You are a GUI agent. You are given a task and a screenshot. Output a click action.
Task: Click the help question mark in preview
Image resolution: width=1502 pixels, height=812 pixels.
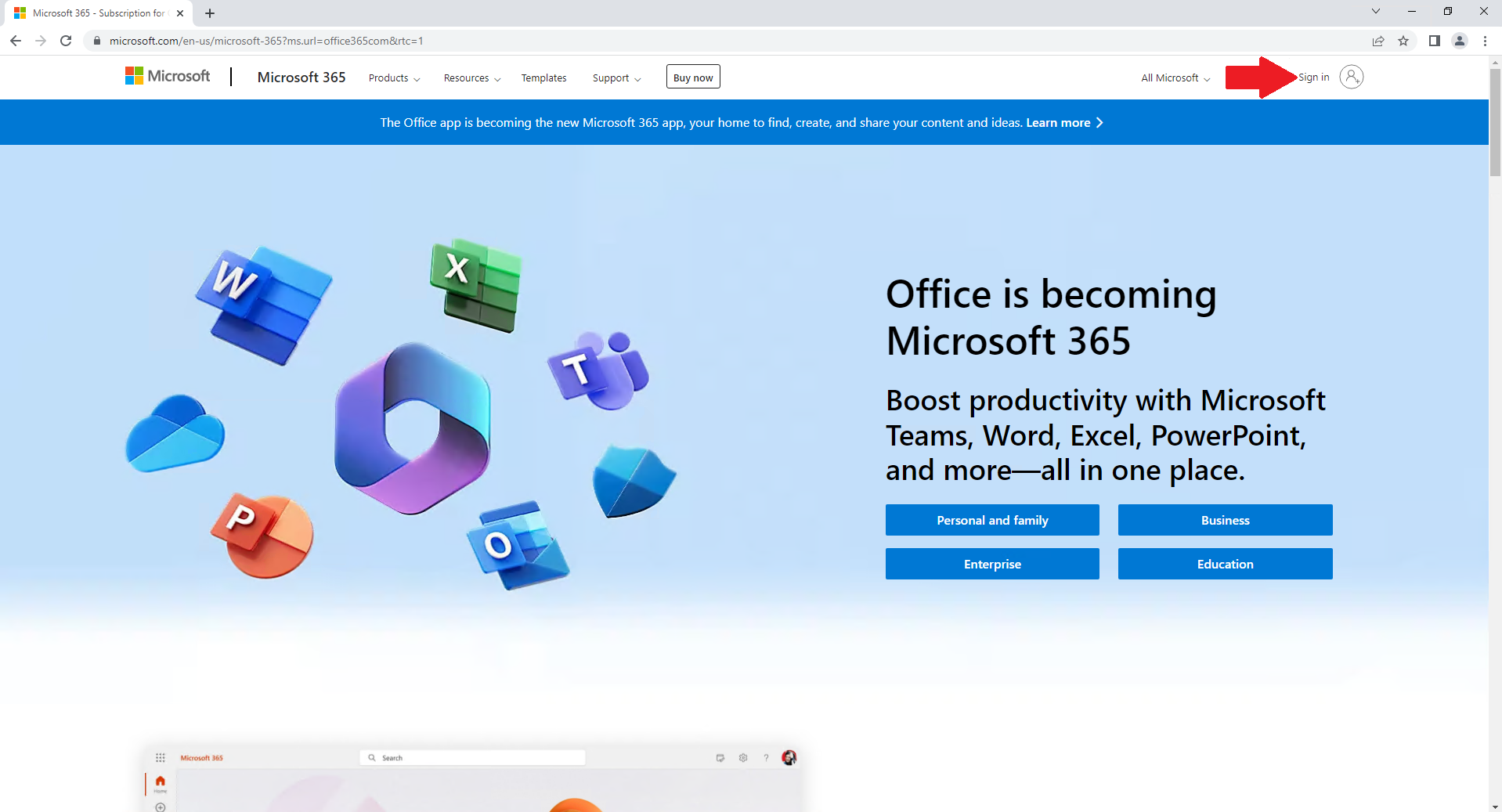[x=766, y=757]
